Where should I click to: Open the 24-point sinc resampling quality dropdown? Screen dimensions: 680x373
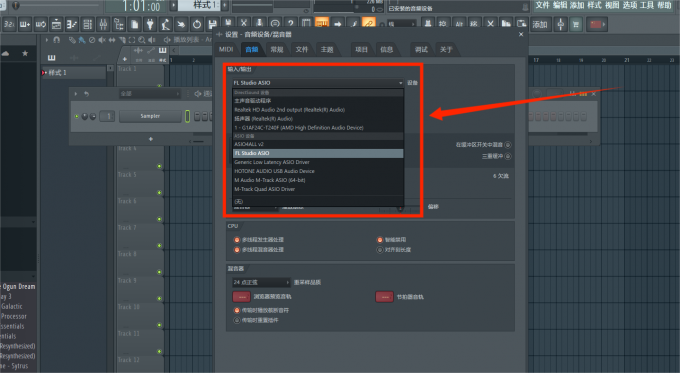click(x=261, y=282)
